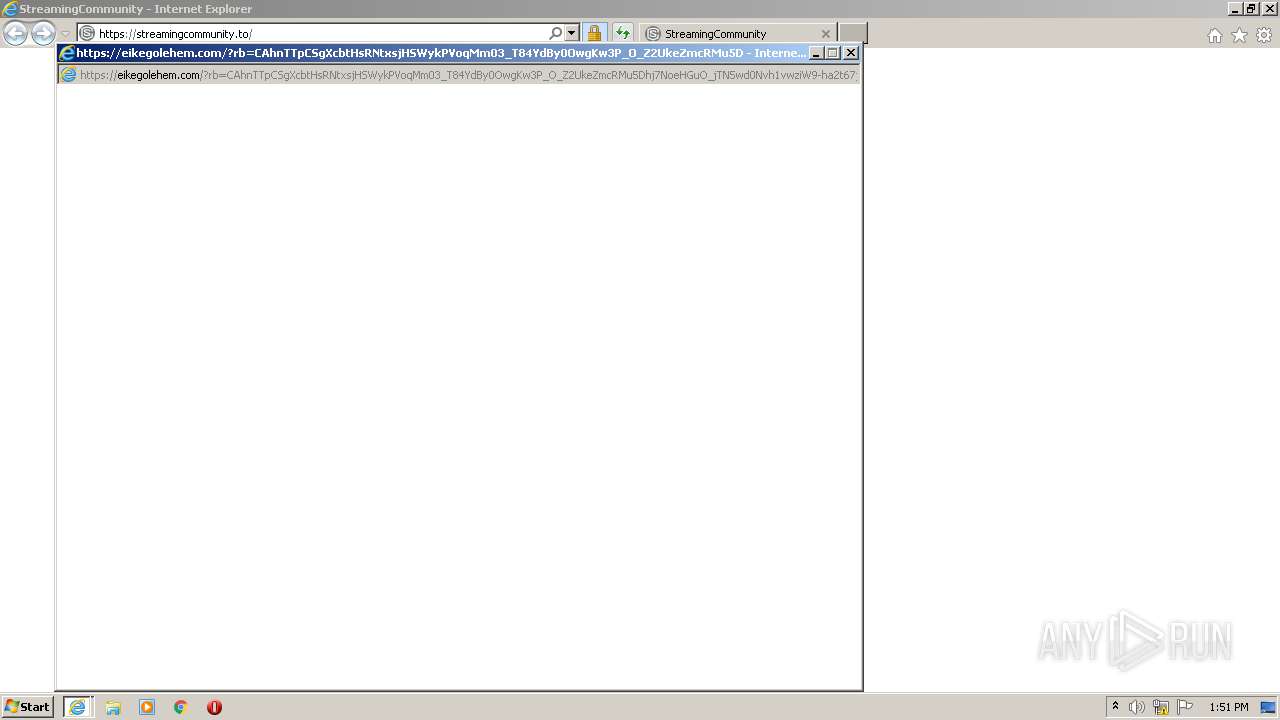Screen dimensions: 1280x720
Task: Open a new blank tab
Action: pyautogui.click(x=852, y=33)
